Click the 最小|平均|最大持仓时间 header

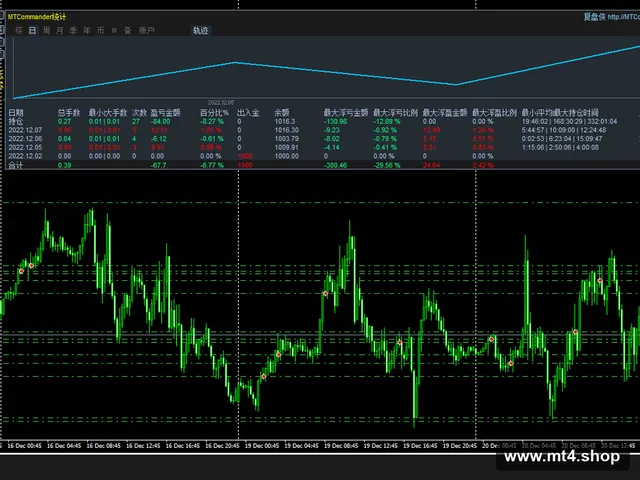[560, 113]
